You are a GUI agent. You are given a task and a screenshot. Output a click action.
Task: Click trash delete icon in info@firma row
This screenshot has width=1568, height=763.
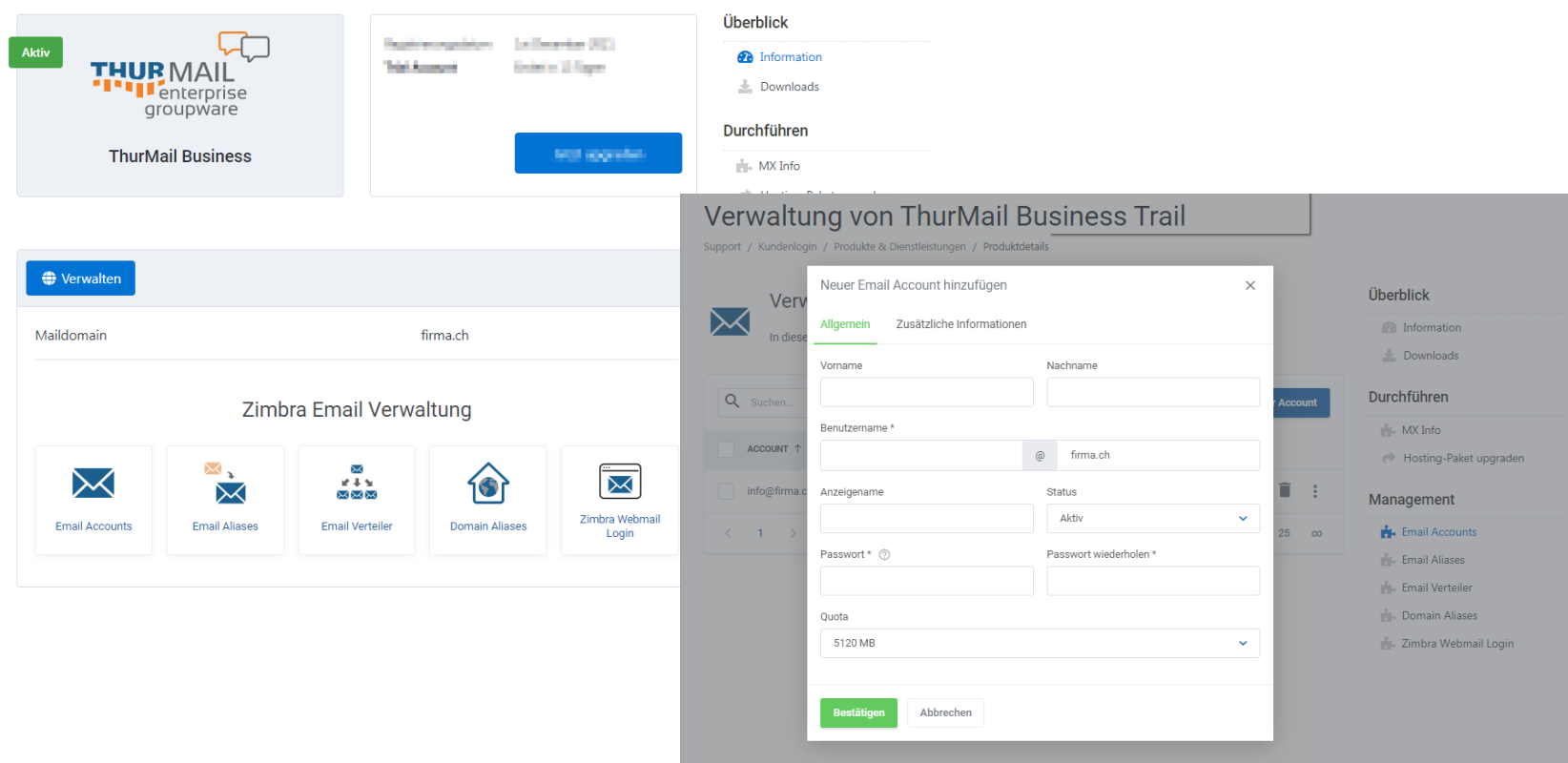coord(1285,490)
